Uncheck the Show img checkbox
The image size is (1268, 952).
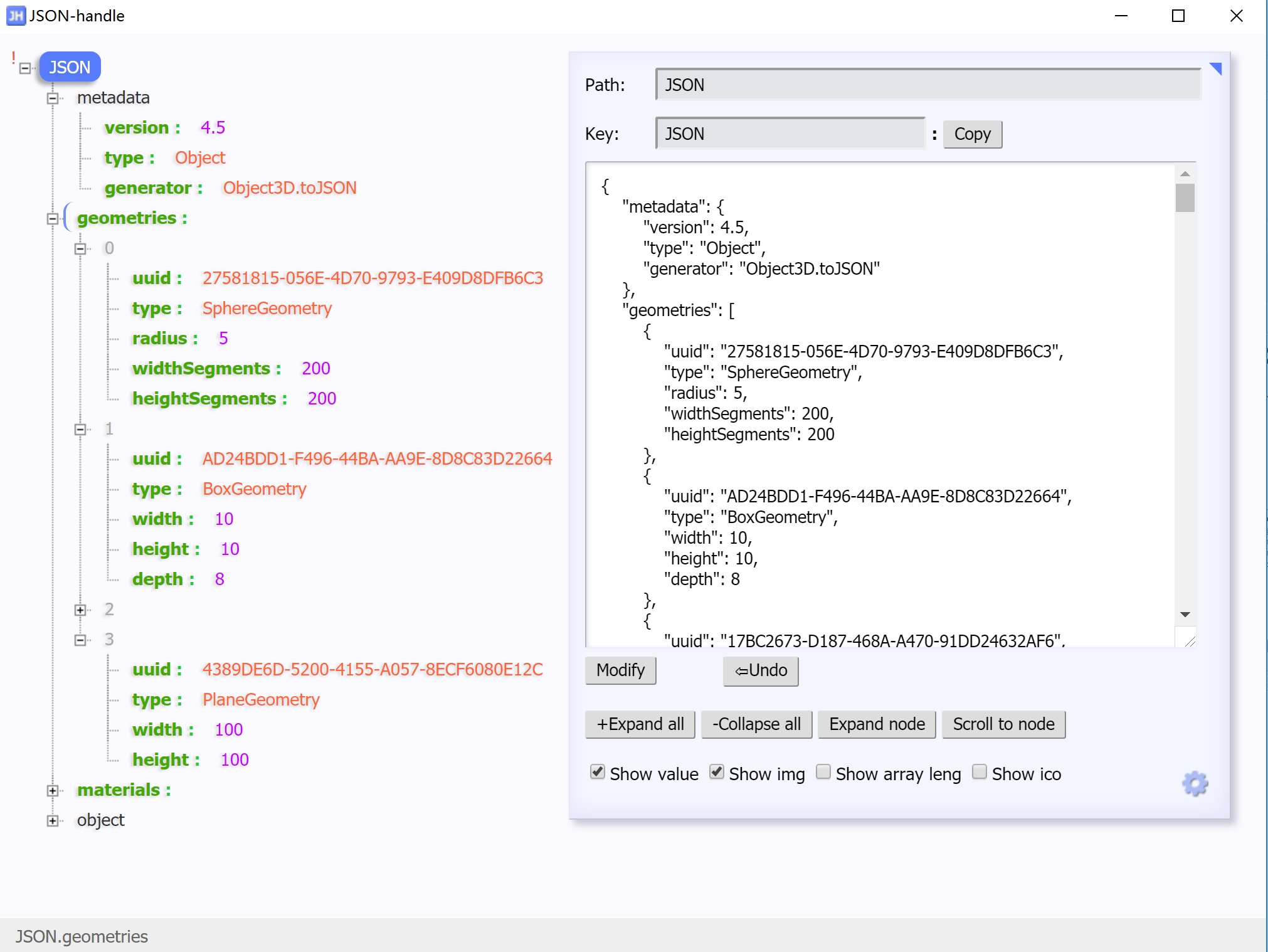(x=716, y=772)
